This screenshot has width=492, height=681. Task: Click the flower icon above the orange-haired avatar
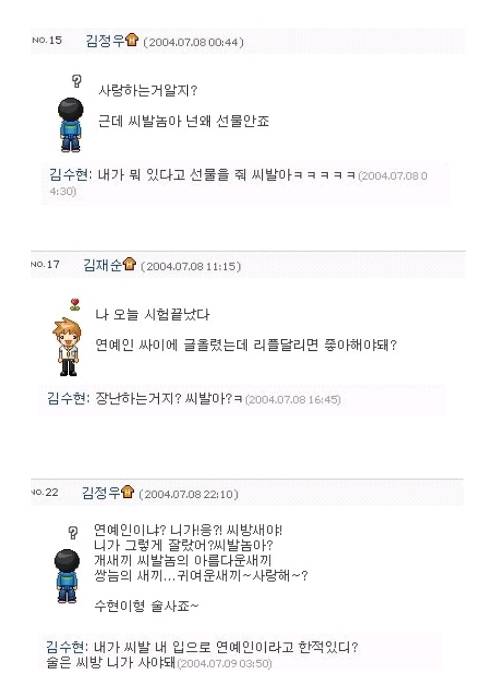tap(75, 304)
